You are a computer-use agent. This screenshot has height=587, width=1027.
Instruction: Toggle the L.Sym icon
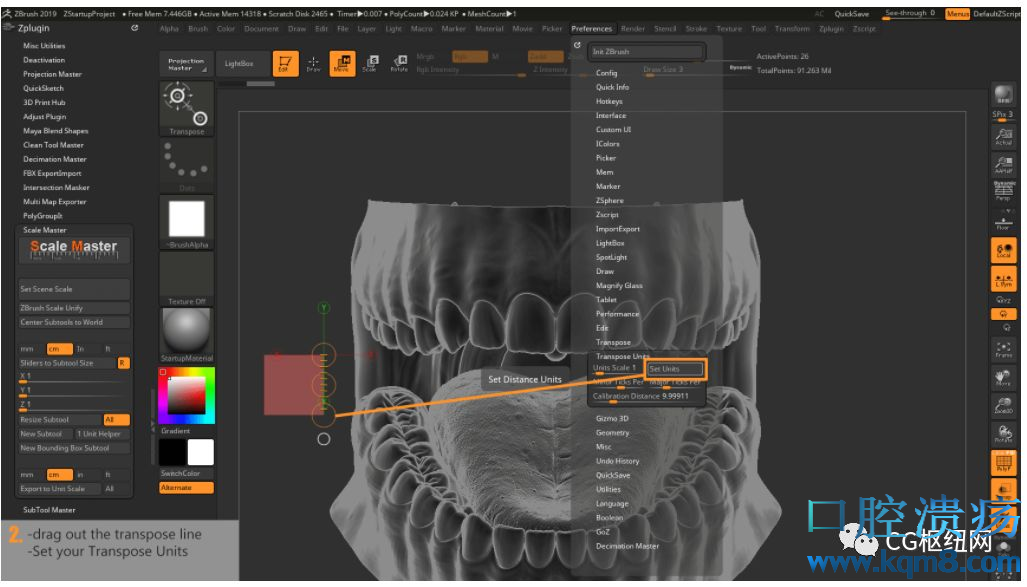point(1003,279)
